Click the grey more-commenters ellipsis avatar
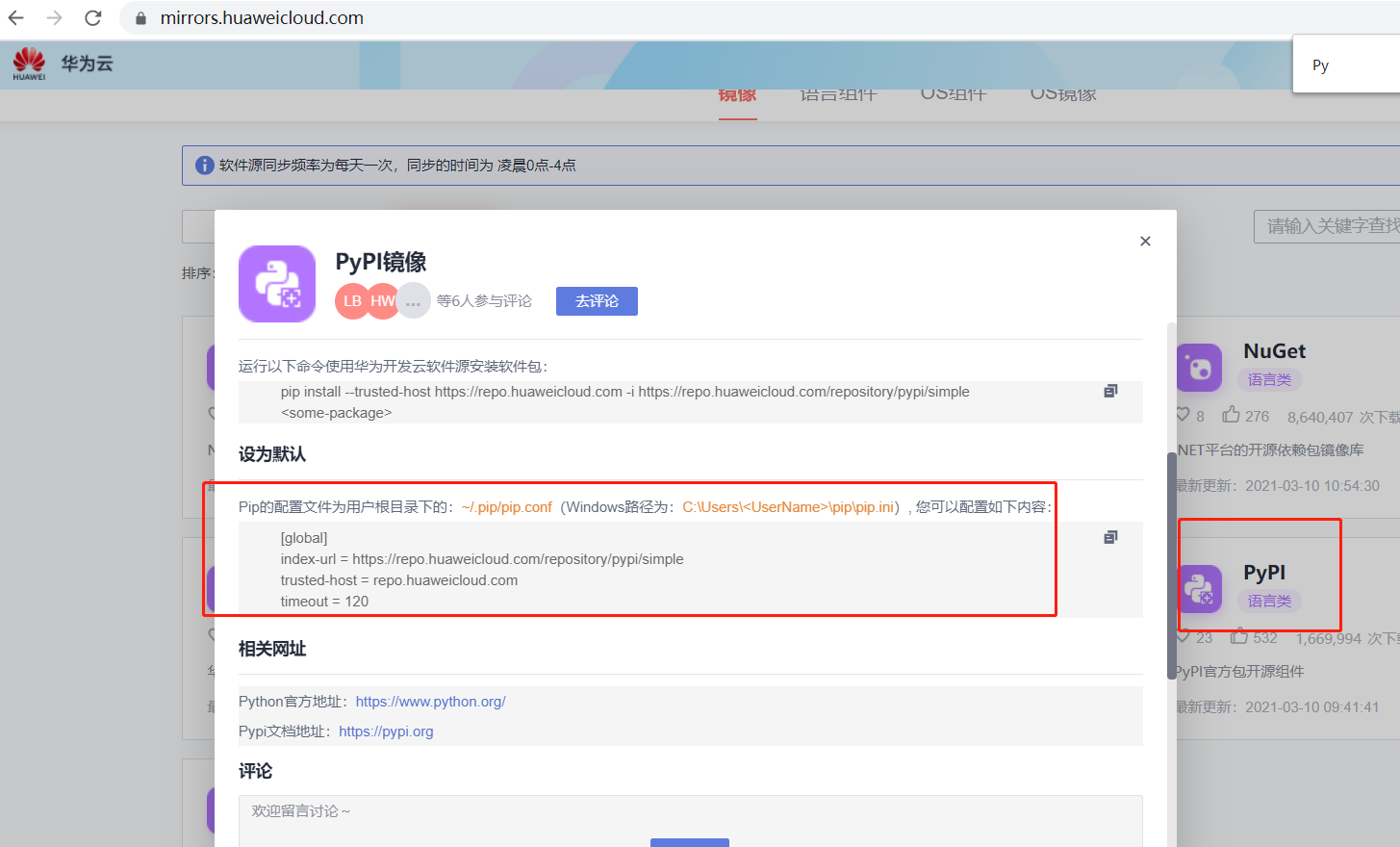The image size is (1400, 847). [x=414, y=301]
